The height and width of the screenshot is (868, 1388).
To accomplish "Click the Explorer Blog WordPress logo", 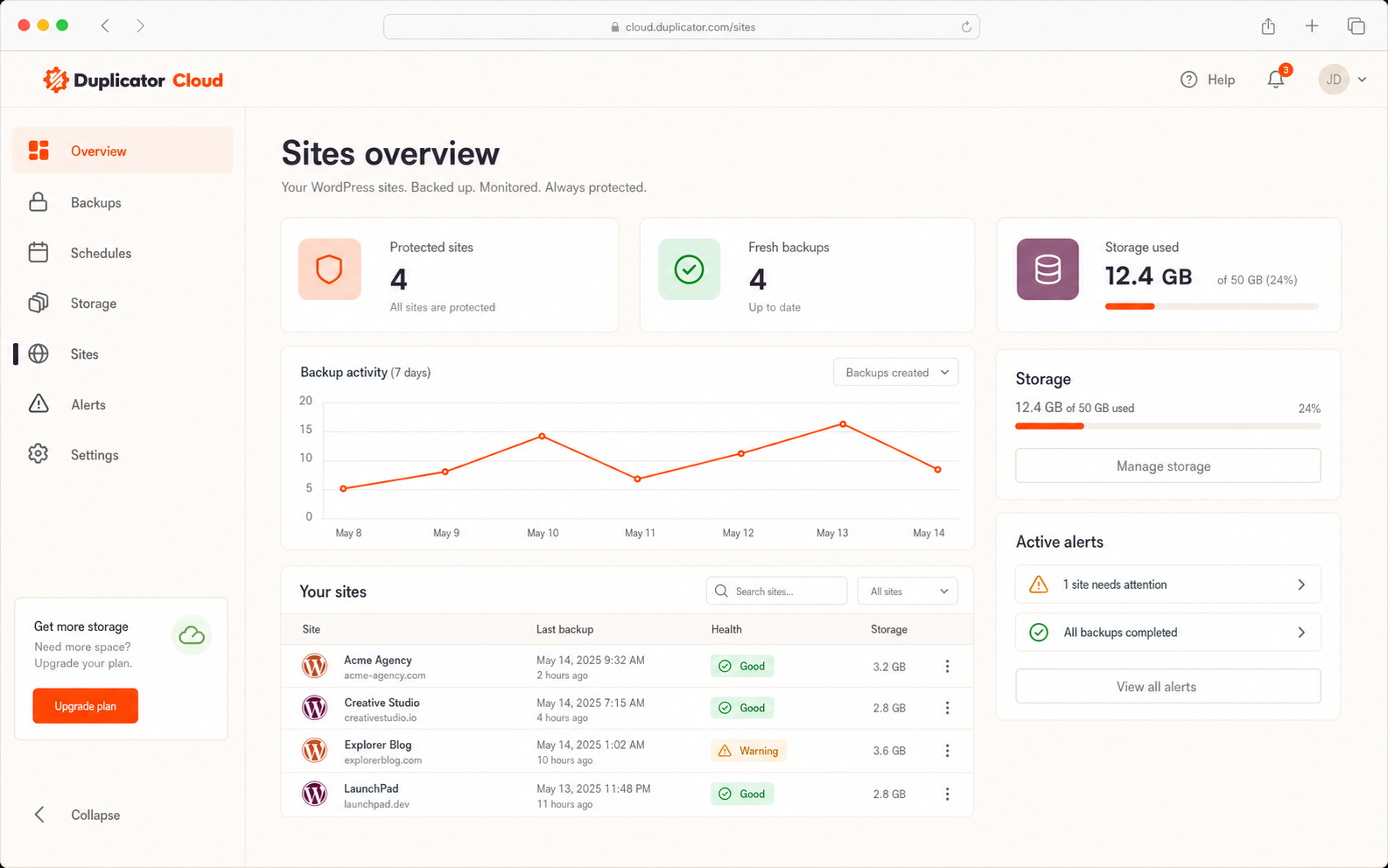I will pos(315,750).
